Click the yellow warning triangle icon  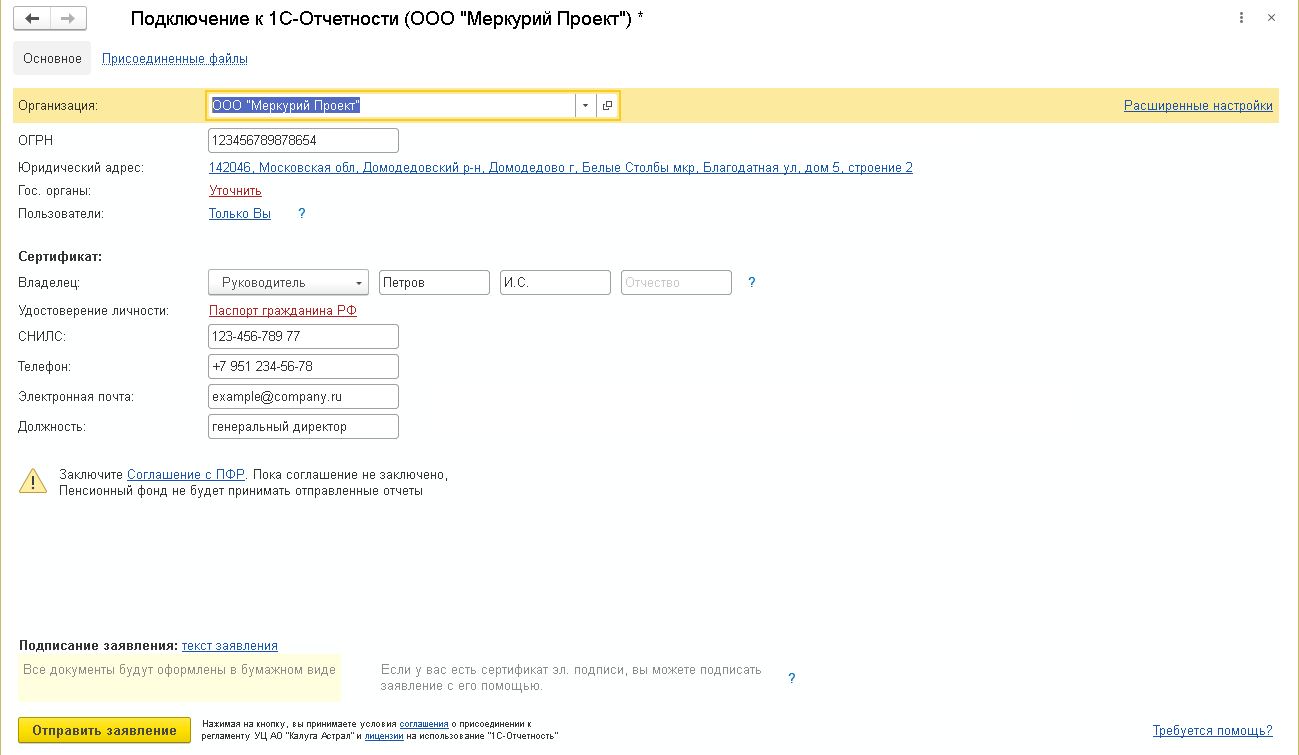coord(33,482)
